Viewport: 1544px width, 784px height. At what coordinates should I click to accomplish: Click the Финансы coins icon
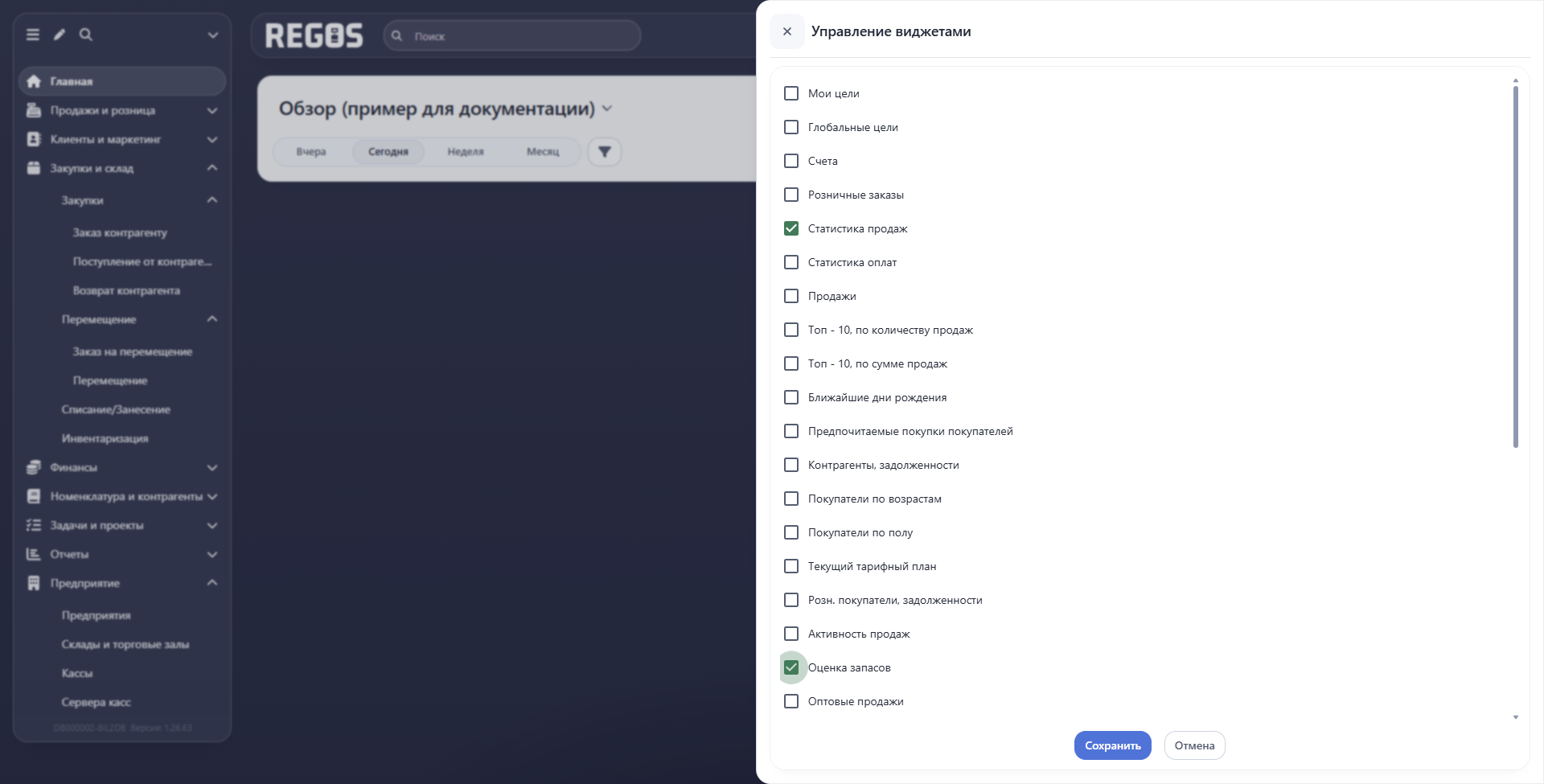click(34, 467)
